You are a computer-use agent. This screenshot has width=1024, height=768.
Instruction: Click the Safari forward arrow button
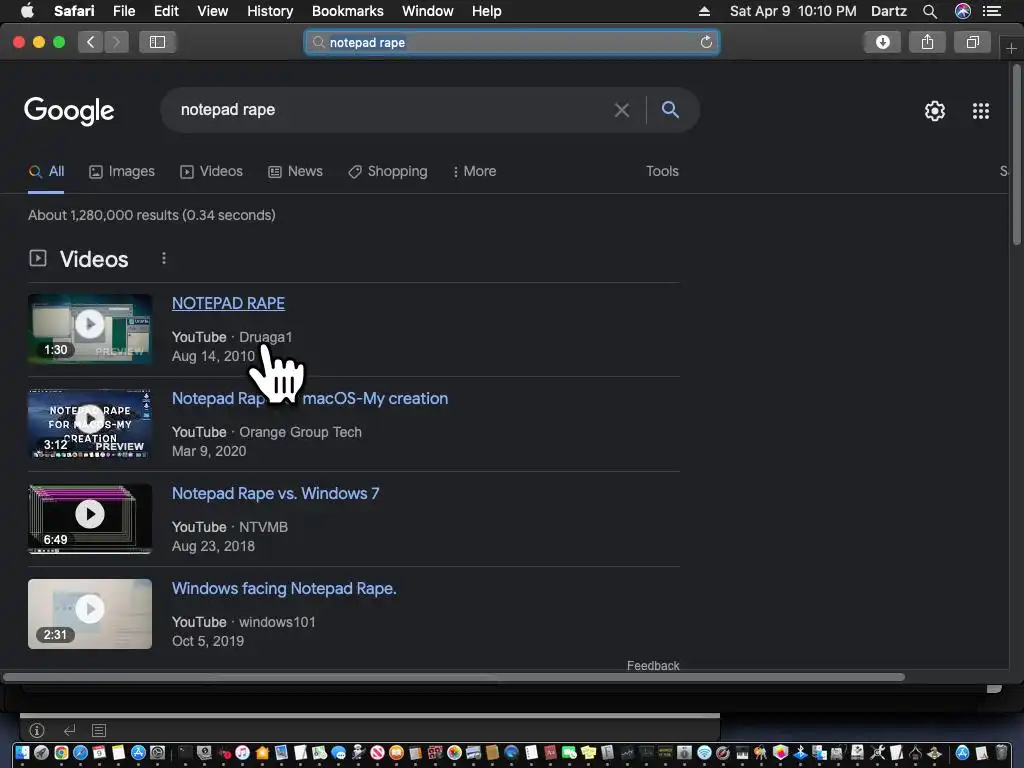point(116,42)
